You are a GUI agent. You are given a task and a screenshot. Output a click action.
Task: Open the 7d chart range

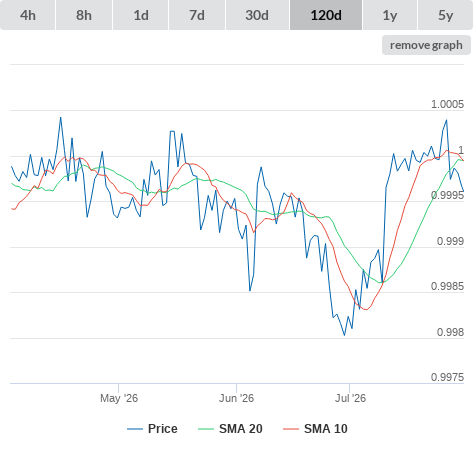pyautogui.click(x=197, y=15)
